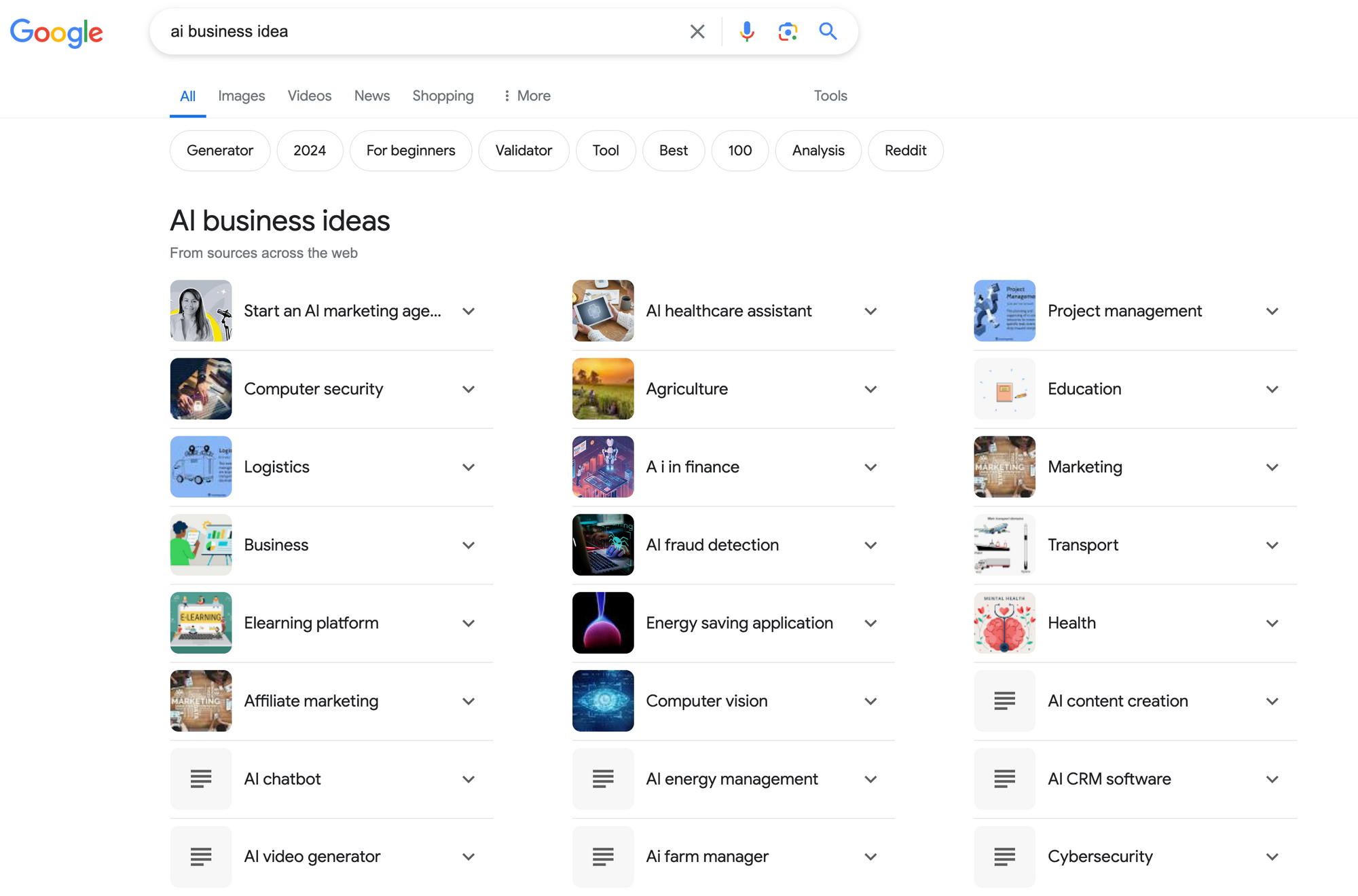Expand the Project management chevron
Image resolution: width=1358 pixels, height=896 pixels.
point(1272,311)
